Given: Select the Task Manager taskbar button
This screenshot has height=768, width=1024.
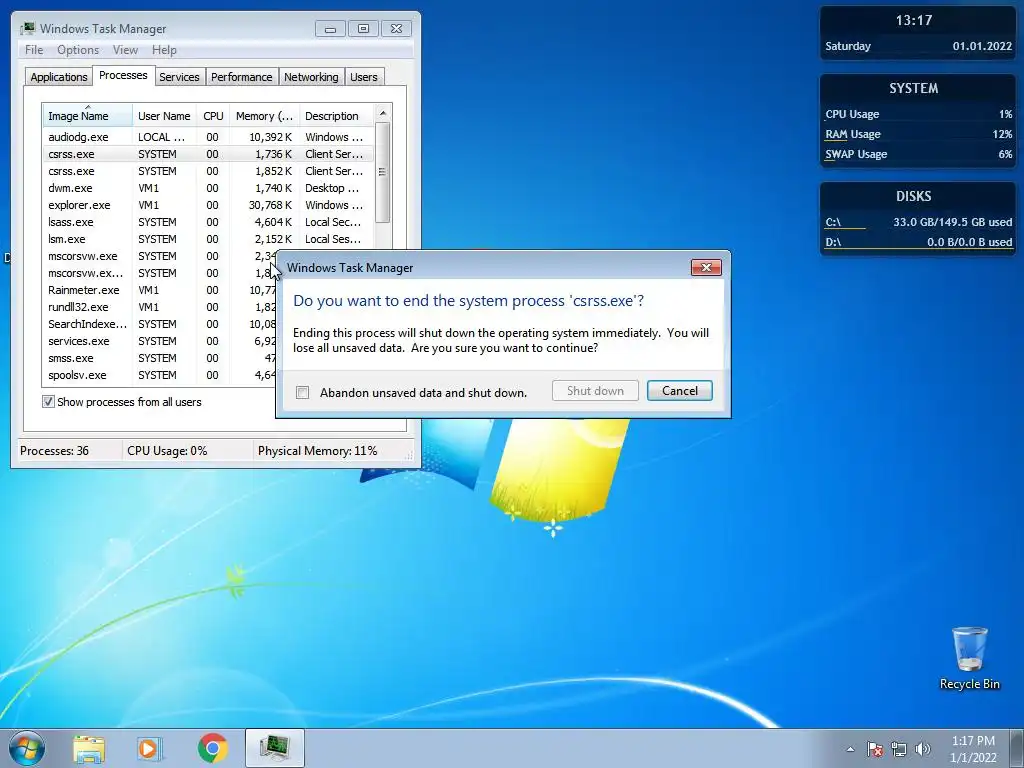Looking at the screenshot, I should [x=275, y=748].
